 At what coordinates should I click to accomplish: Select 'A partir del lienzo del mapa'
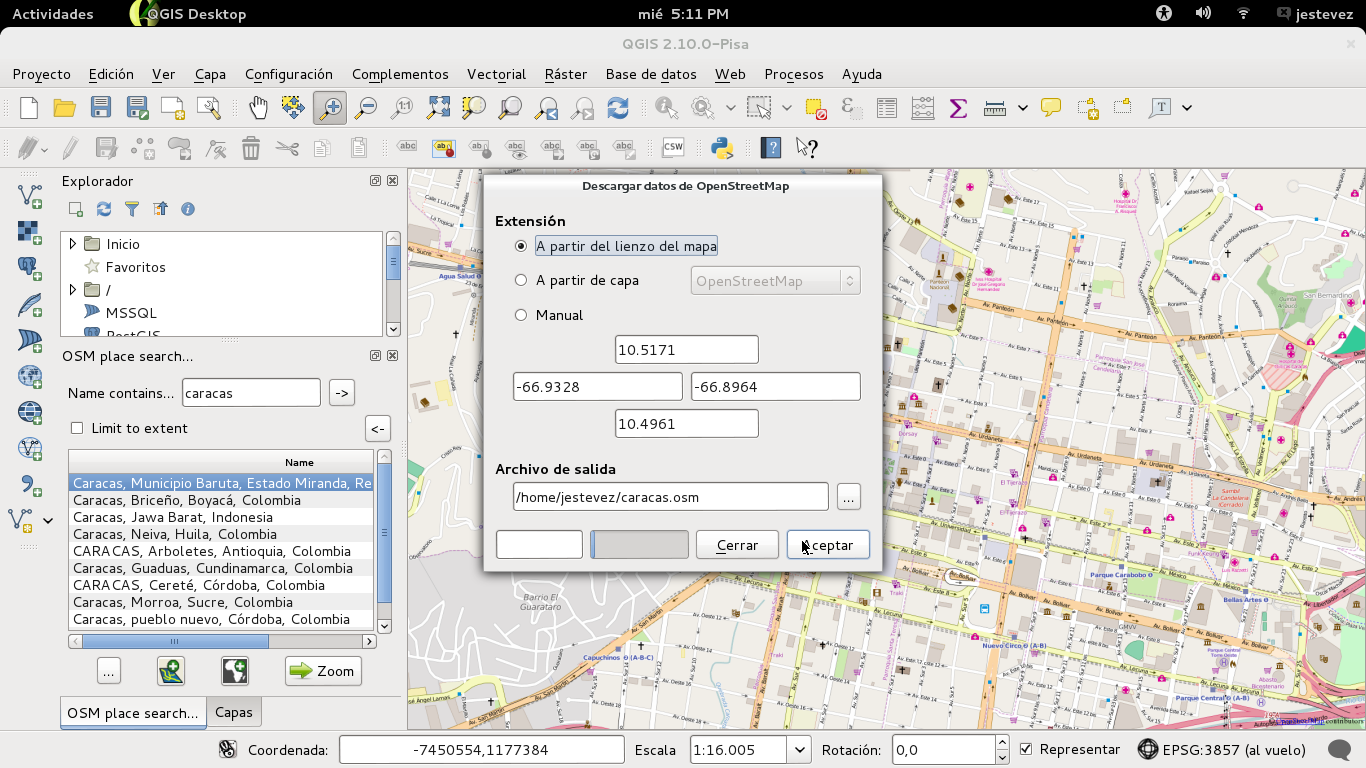[521, 246]
